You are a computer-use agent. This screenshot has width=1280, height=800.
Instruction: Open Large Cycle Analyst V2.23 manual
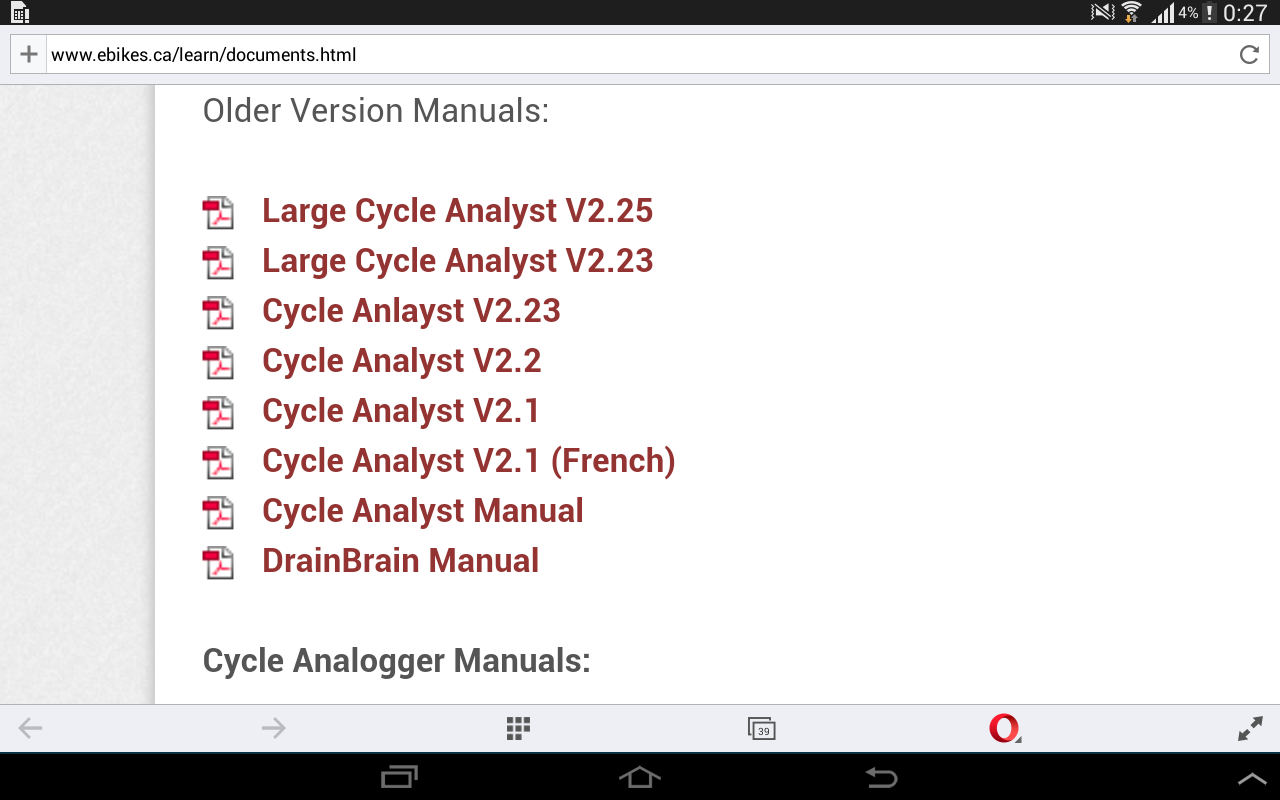click(457, 261)
